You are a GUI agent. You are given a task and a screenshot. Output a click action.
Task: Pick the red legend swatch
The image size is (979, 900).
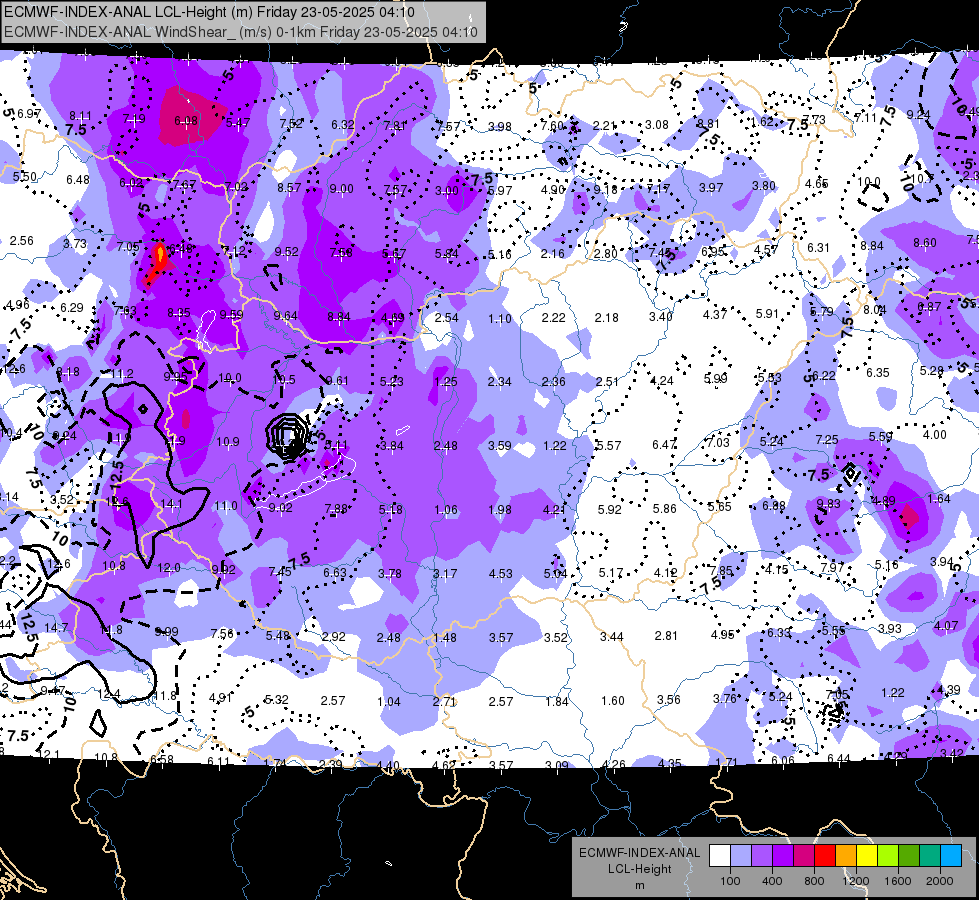(825, 855)
